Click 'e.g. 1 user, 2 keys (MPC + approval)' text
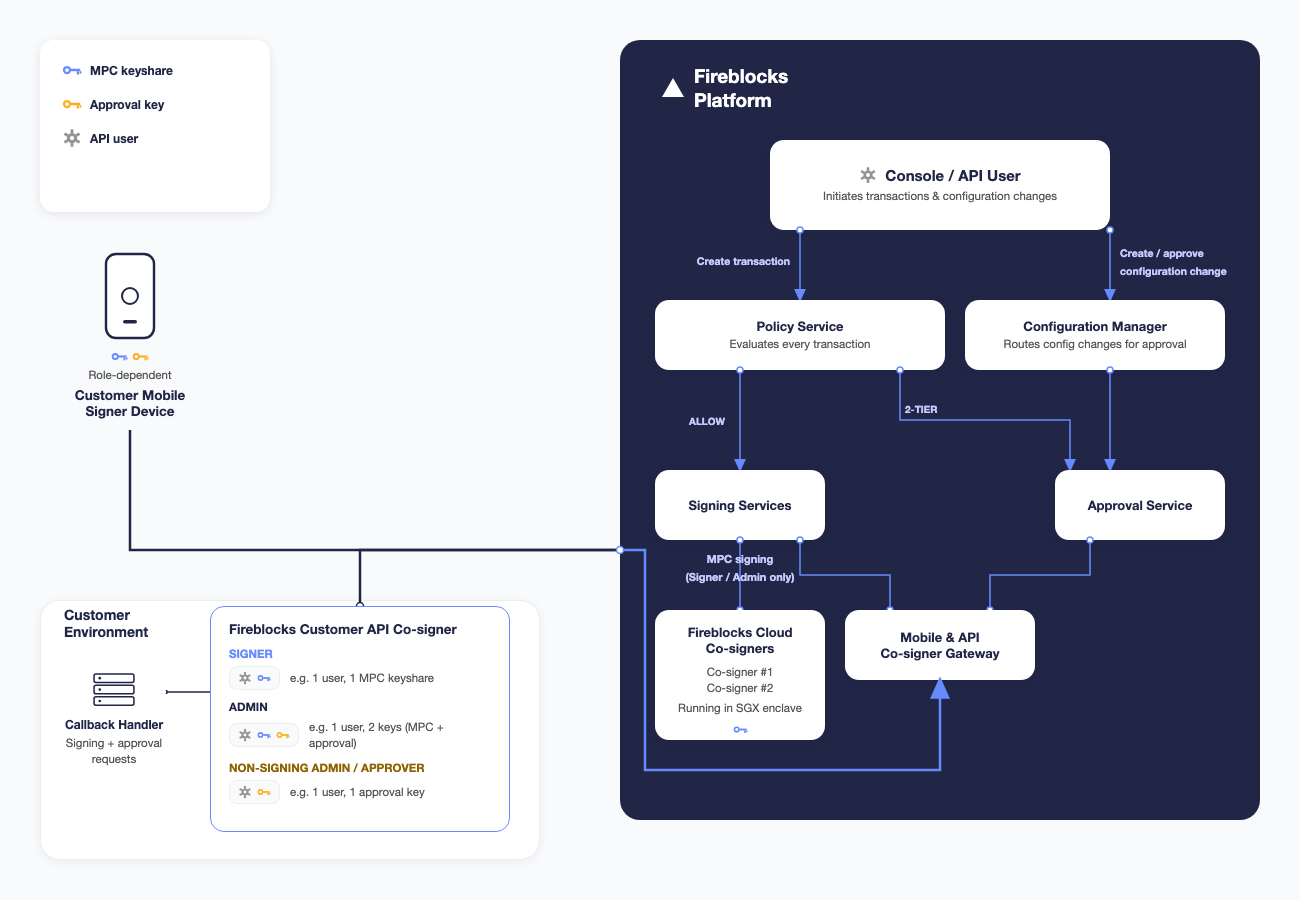Screen dimensions: 1300x900 (x=376, y=735)
